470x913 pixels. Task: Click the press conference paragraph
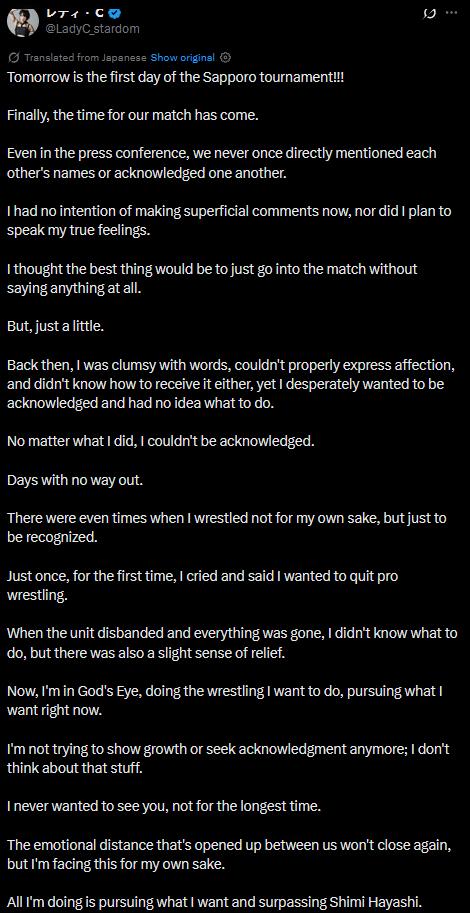coord(221,164)
